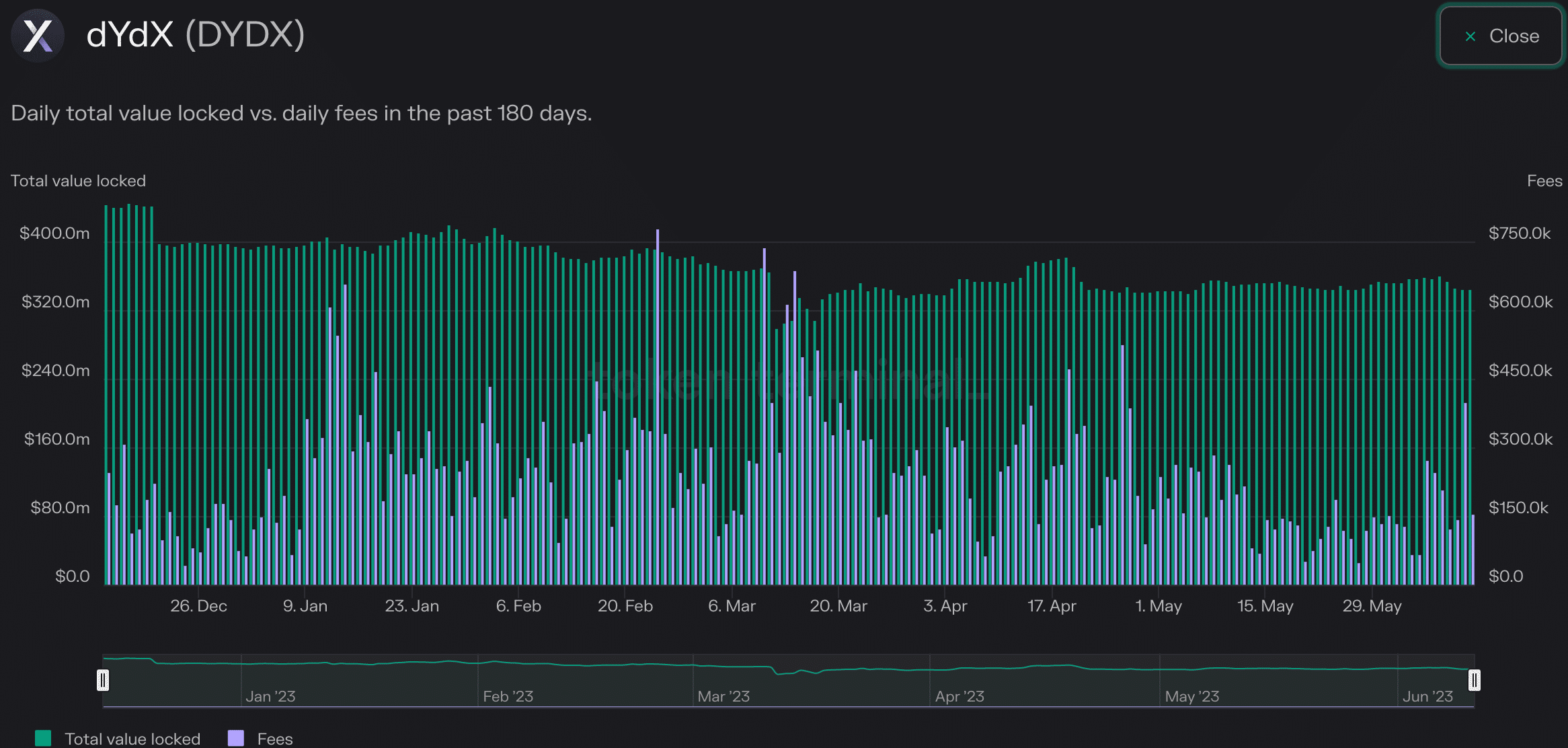Toggle the Fees legend series
The height and width of the screenshot is (748, 1568).
261,739
